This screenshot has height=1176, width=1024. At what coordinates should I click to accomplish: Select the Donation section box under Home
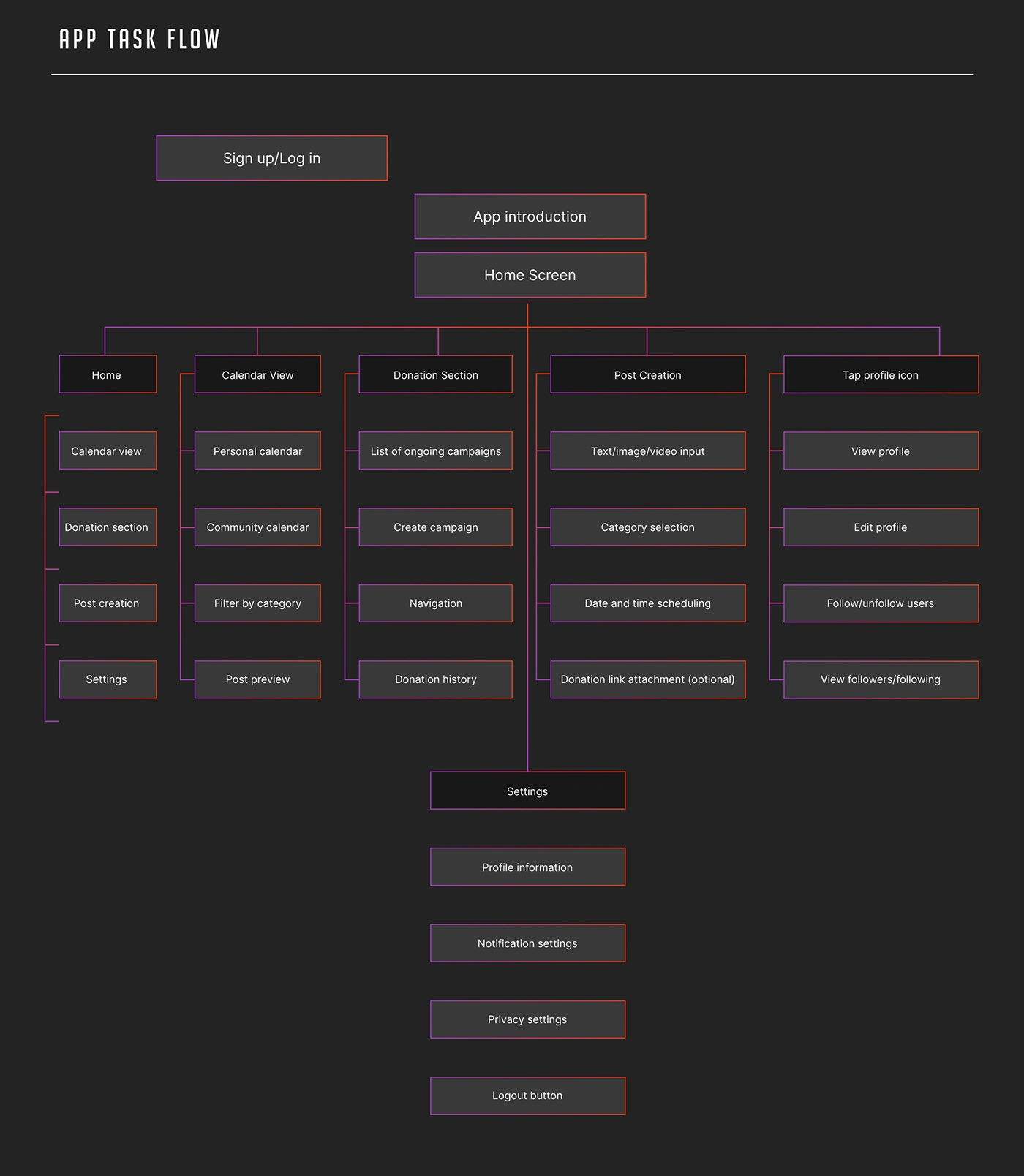(108, 527)
